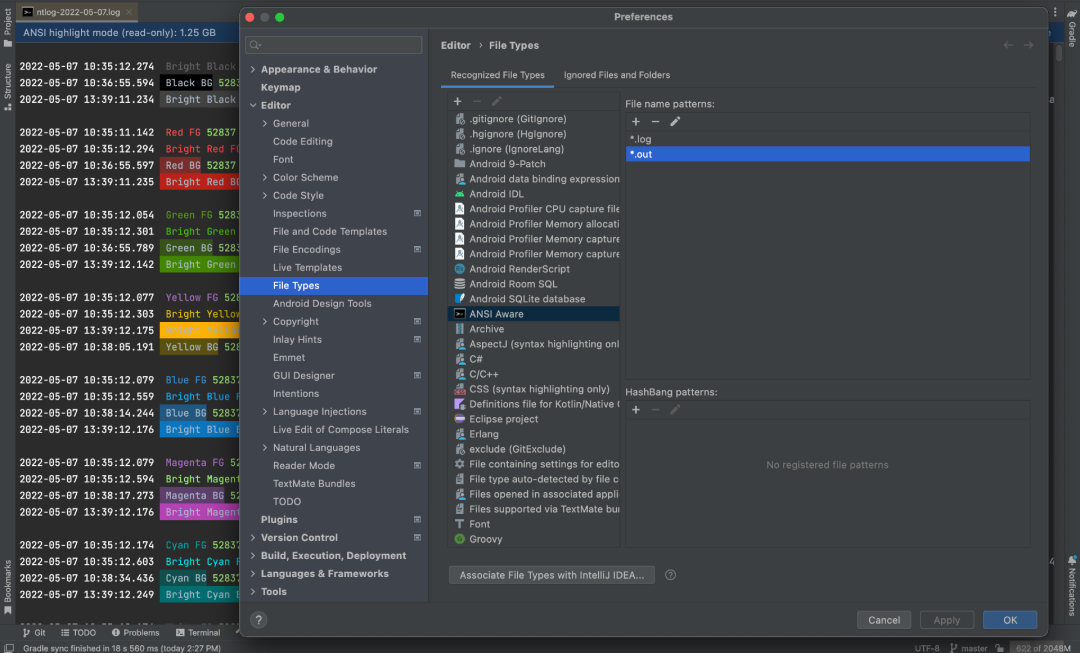Apply the preference changes
Screen dimensions: 1080x653
click(x=946, y=619)
